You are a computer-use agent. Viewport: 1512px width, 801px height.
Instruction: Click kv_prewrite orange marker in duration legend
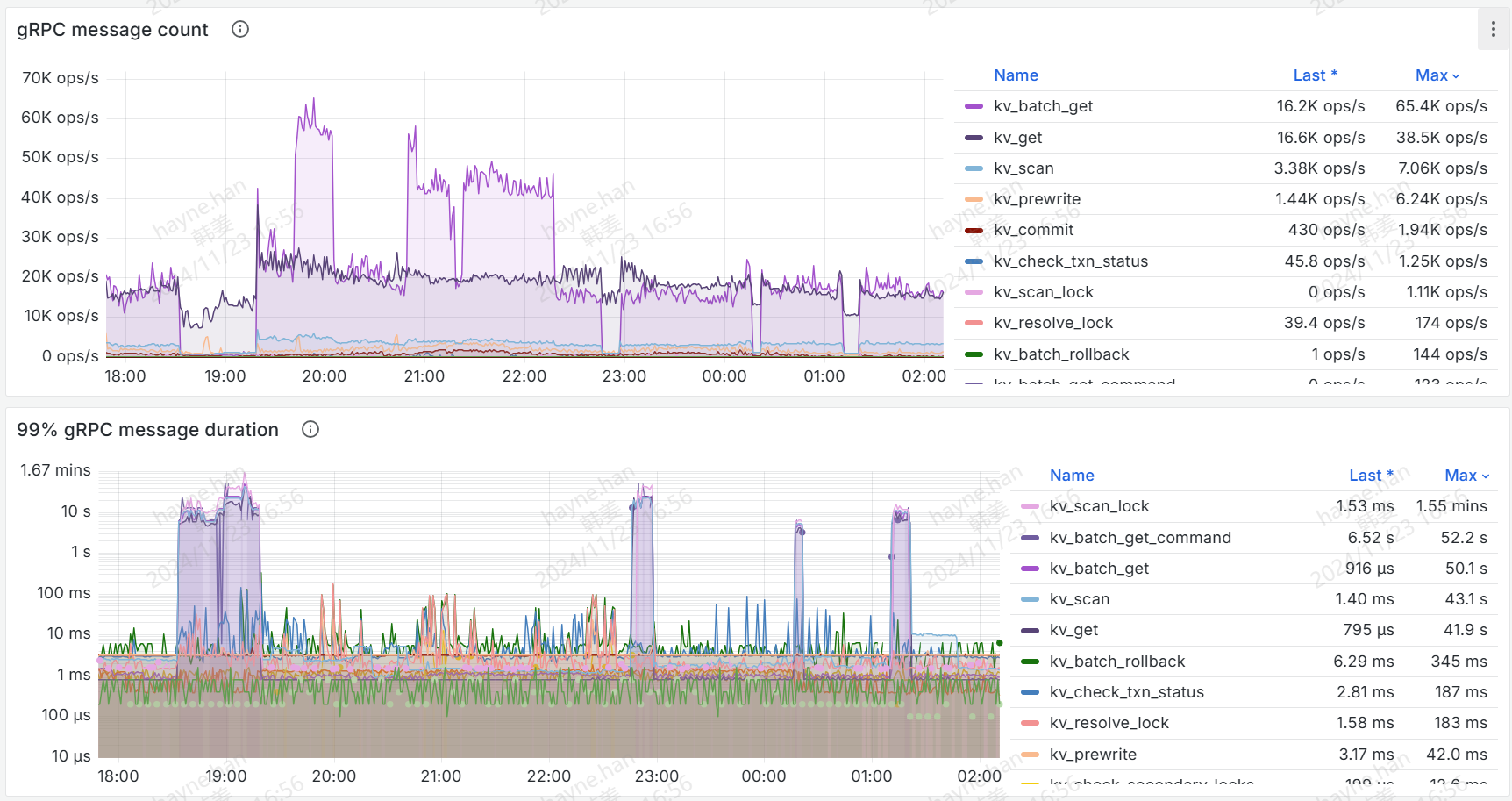pyautogui.click(x=1031, y=755)
